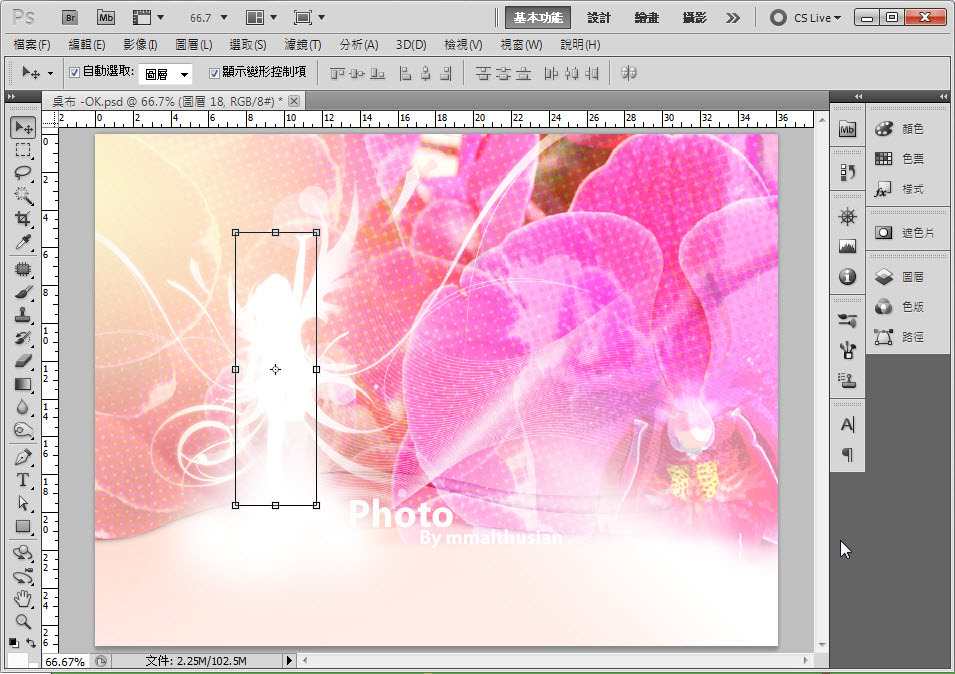The width and height of the screenshot is (955, 674).
Task: Open the 影像(I) menu
Action: pos(140,44)
